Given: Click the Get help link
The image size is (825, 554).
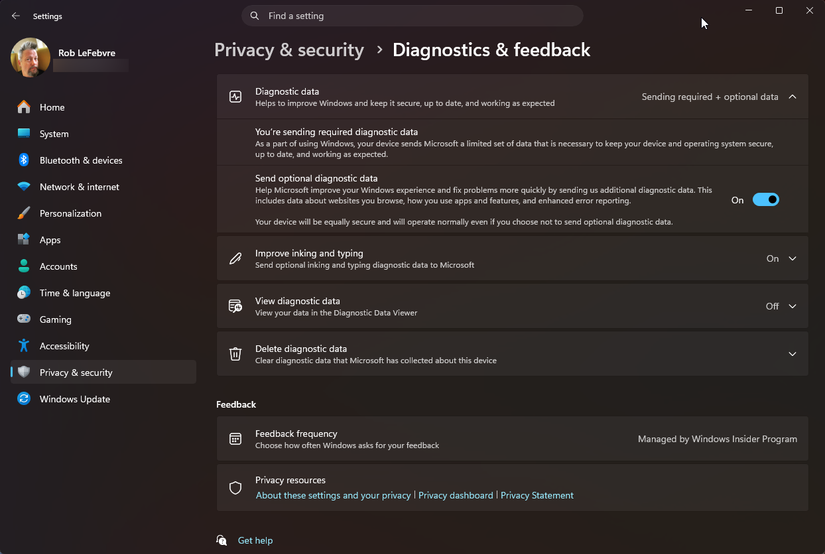Looking at the screenshot, I should [255, 540].
